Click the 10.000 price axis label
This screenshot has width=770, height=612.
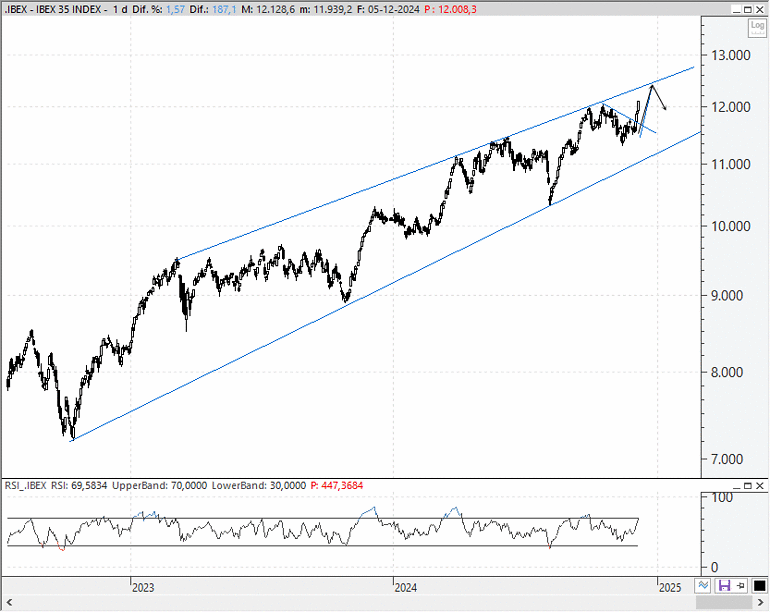pyautogui.click(x=731, y=226)
